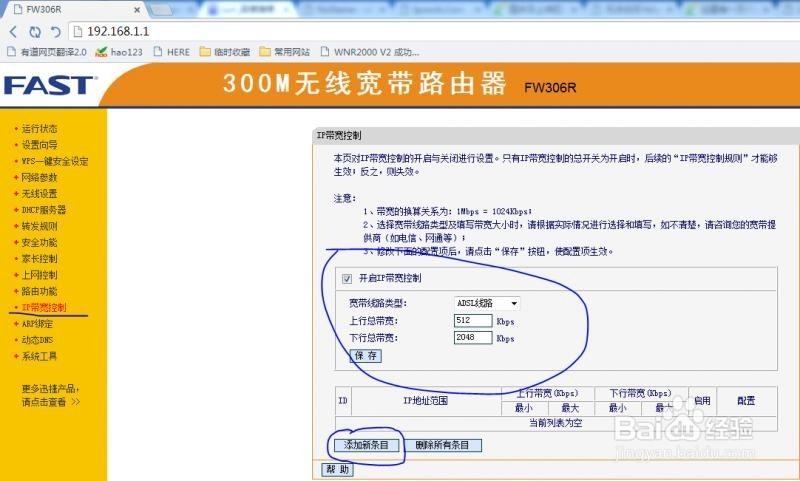The height and width of the screenshot is (481, 800).
Task: Click the 帮助 button
Action: 337,469
